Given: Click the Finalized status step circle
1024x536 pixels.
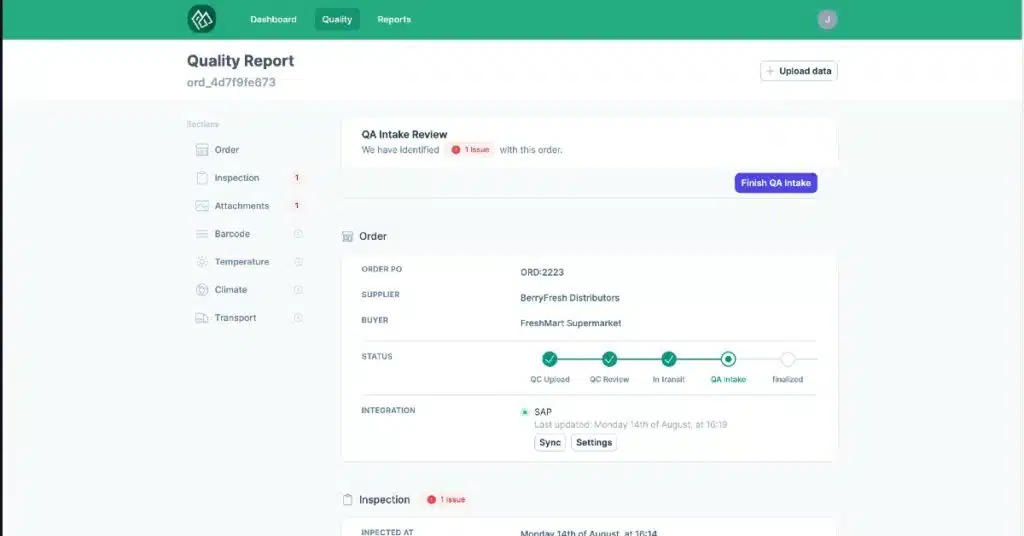Looking at the screenshot, I should coord(788,359).
